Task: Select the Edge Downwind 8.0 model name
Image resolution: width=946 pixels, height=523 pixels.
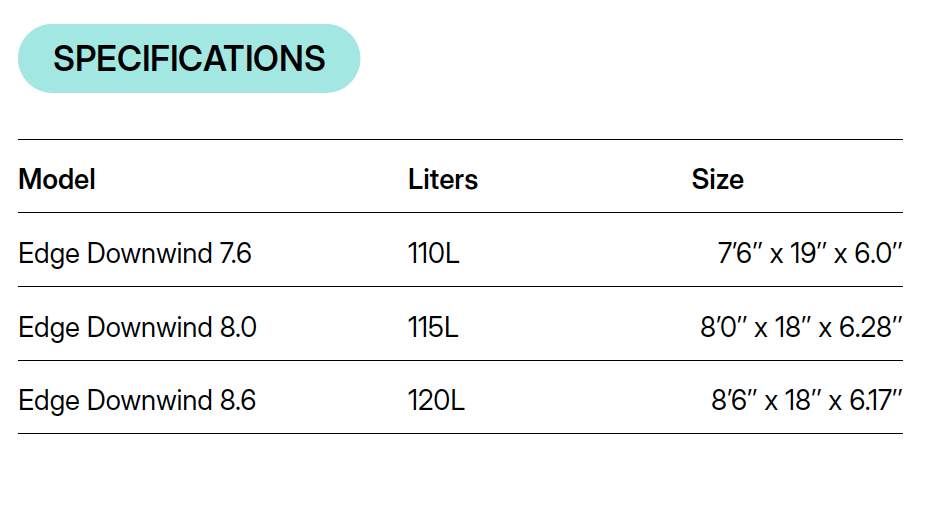Action: click(137, 327)
